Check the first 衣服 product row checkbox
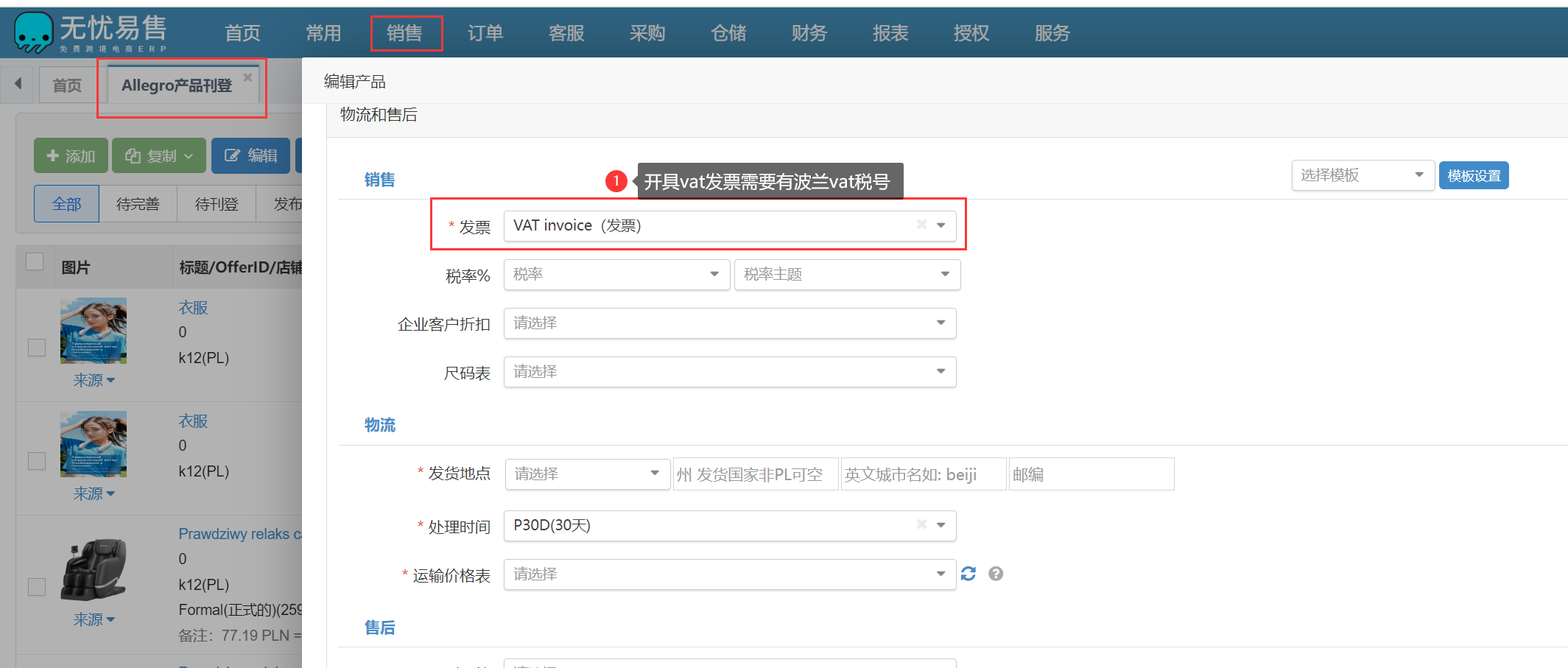Image resolution: width=1568 pixels, height=668 pixels. click(x=37, y=347)
